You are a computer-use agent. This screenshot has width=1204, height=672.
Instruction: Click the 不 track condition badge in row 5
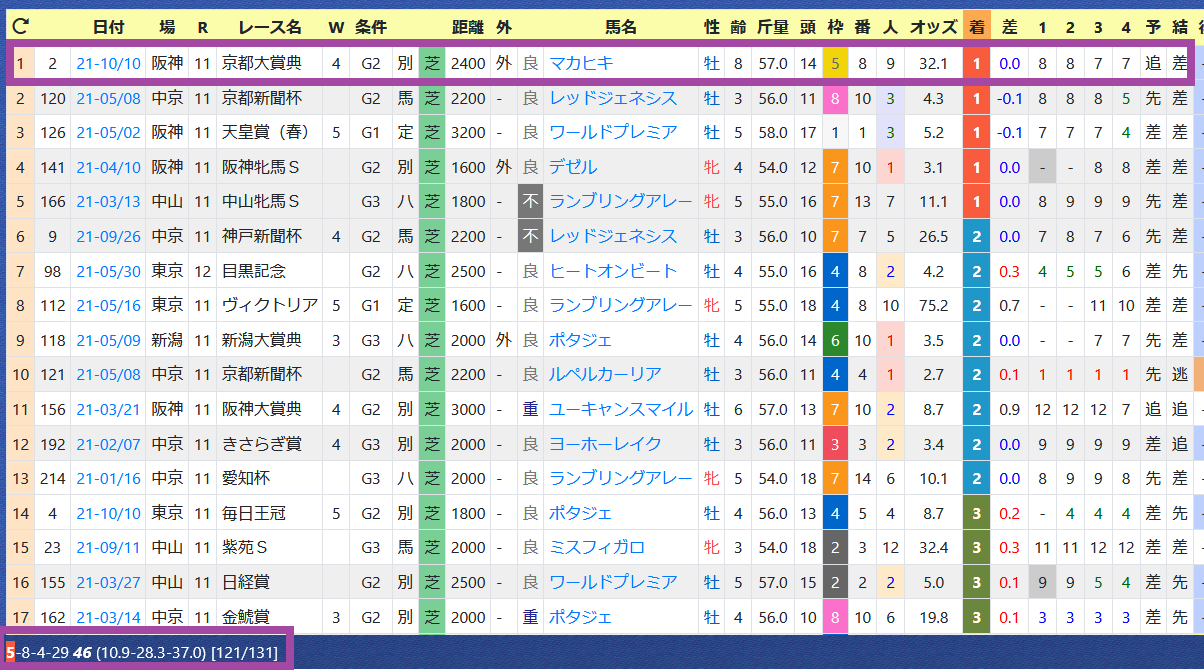(x=530, y=202)
